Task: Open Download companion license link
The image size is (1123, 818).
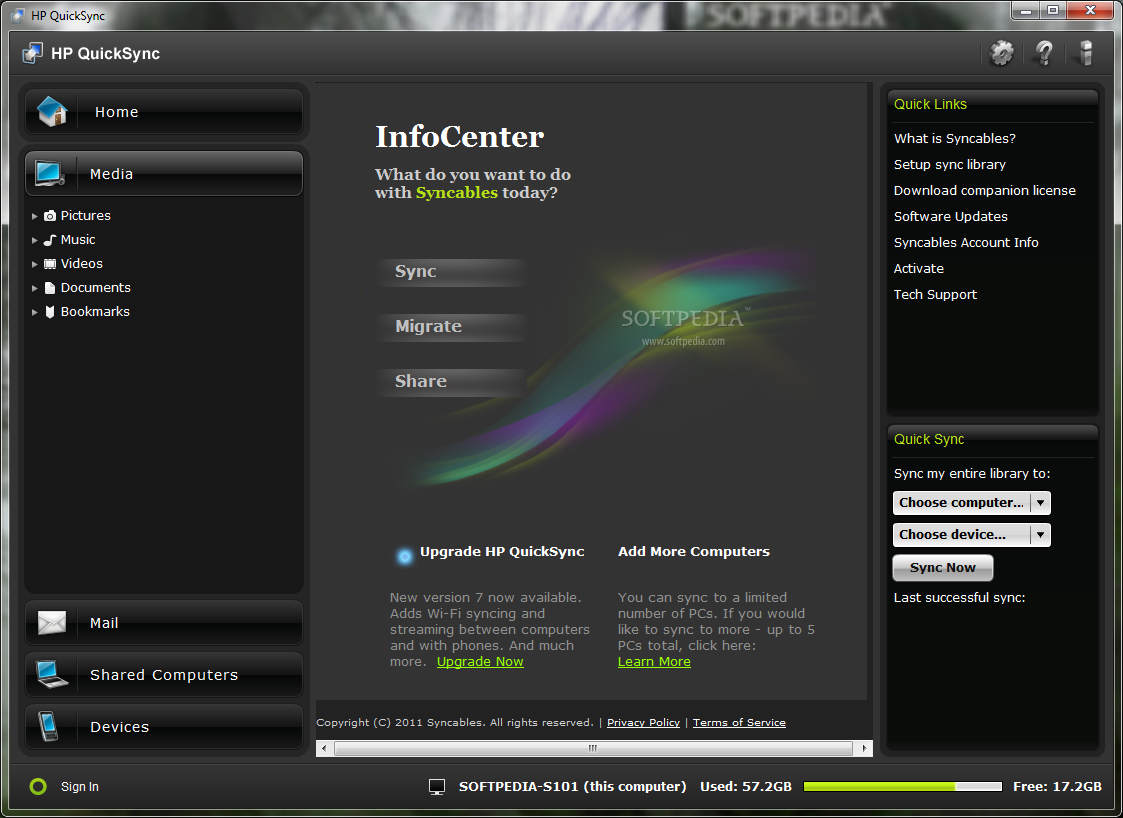Action: pos(984,191)
